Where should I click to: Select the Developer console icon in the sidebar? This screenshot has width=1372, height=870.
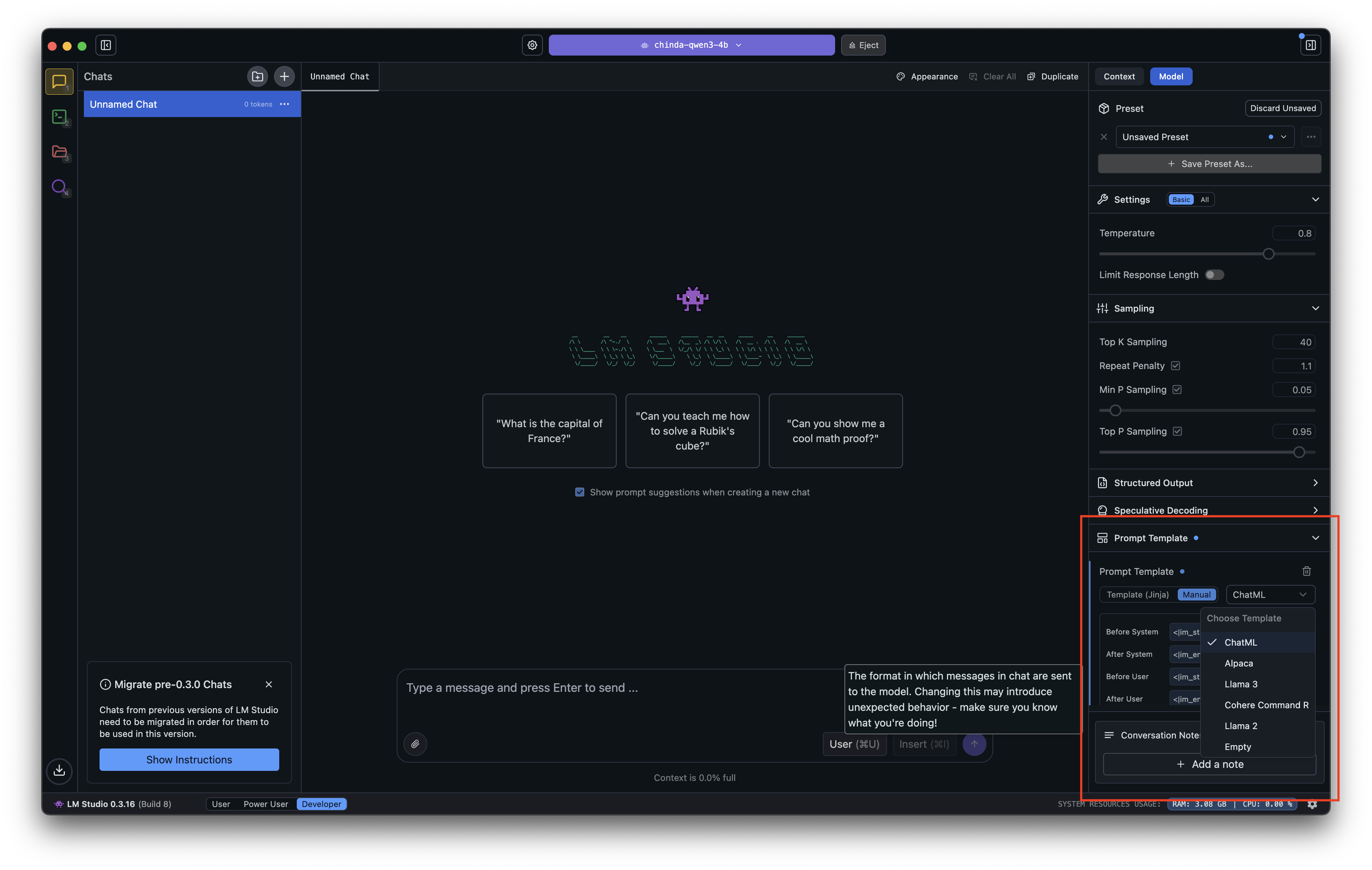(x=59, y=117)
